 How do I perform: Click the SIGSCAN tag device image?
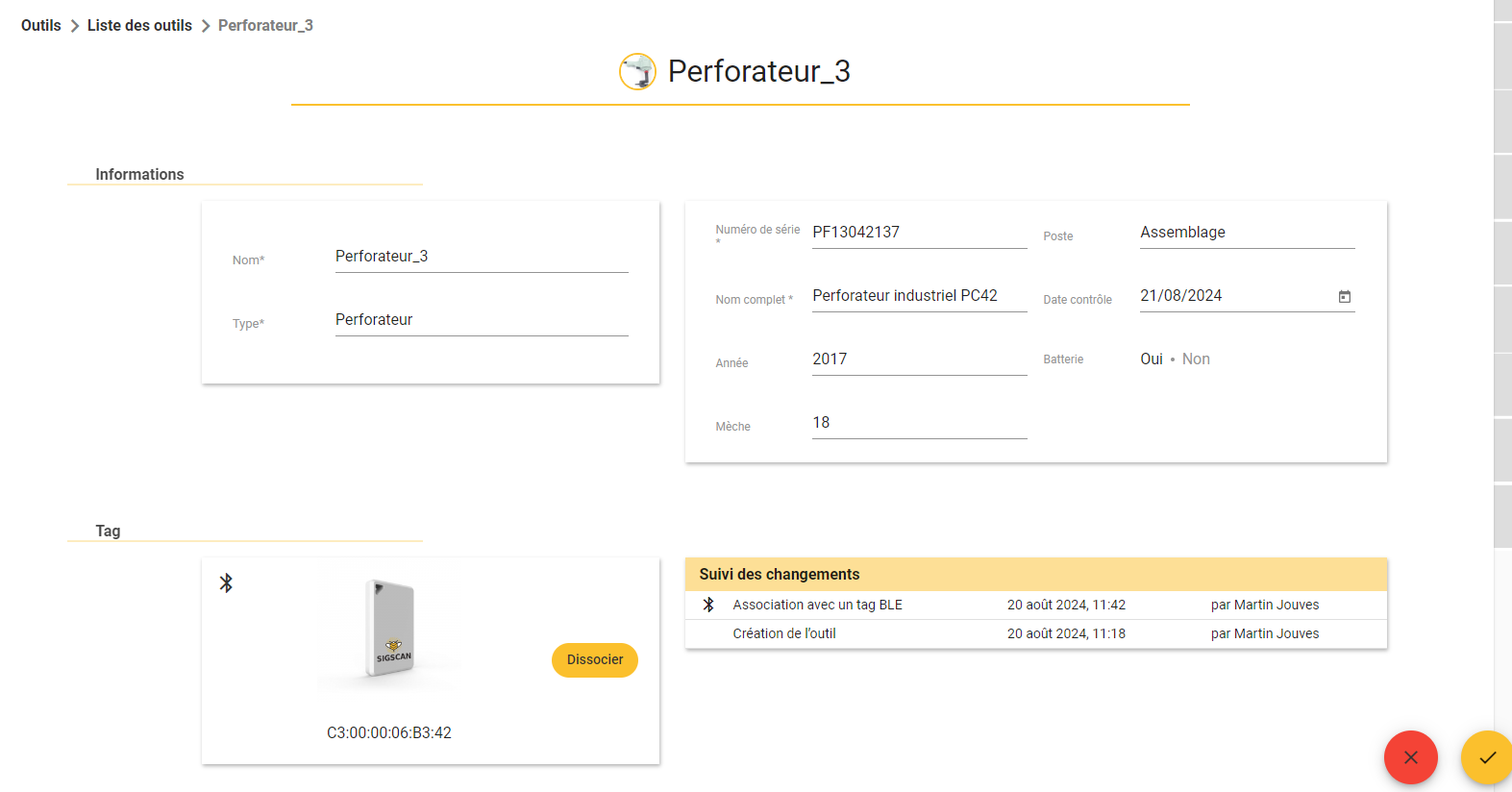tap(391, 630)
